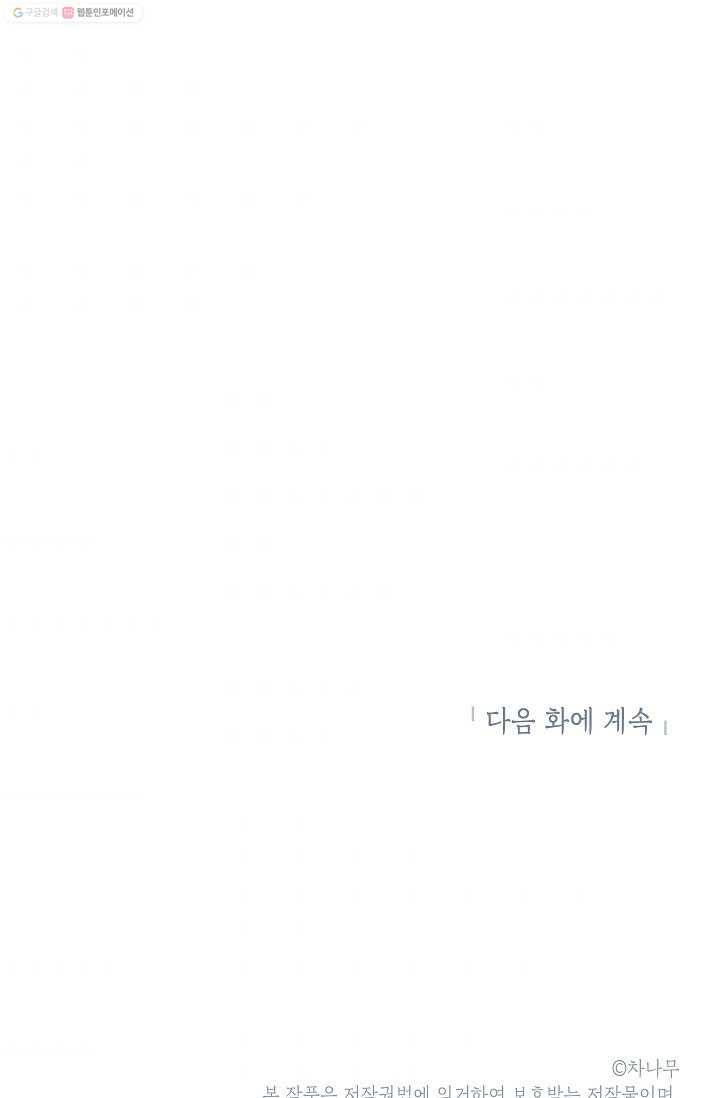Click the left bracket mark beside 다음

coord(473,714)
